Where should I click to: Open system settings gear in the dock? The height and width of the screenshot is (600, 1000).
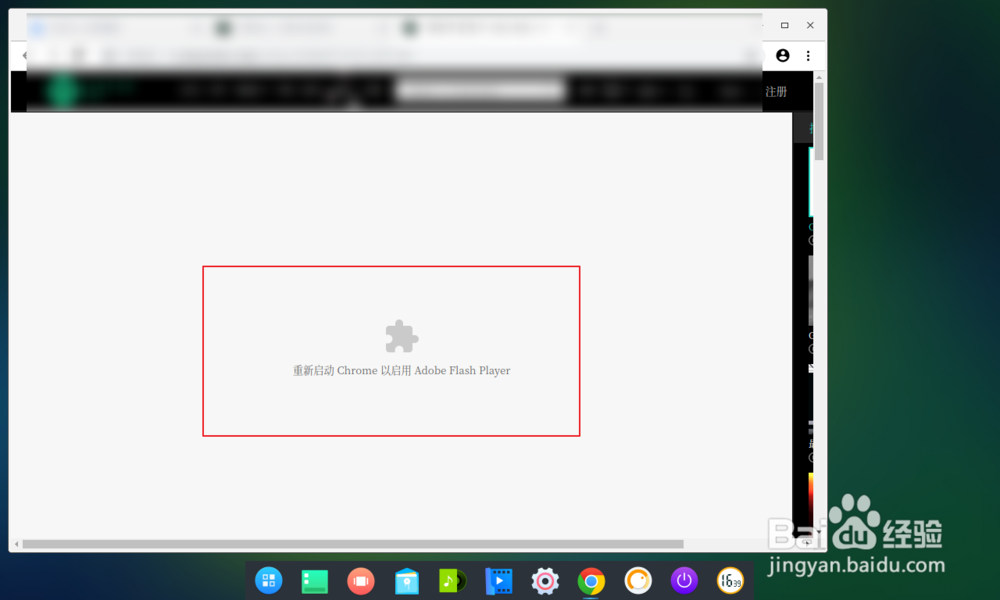pyautogui.click(x=545, y=581)
